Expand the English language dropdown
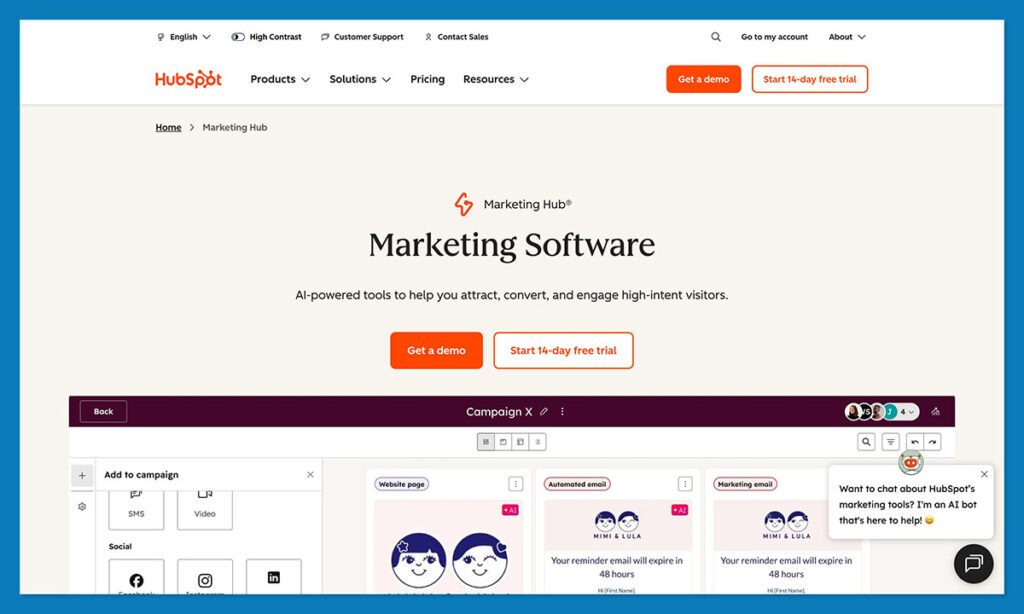The width and height of the screenshot is (1024, 614). click(x=185, y=37)
